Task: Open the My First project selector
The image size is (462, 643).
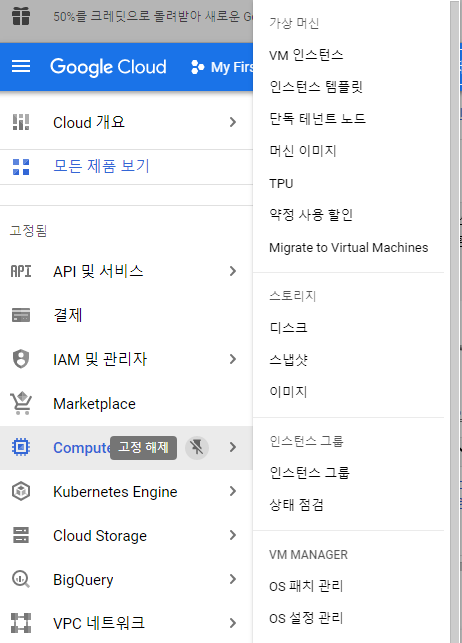Action: (x=222, y=67)
